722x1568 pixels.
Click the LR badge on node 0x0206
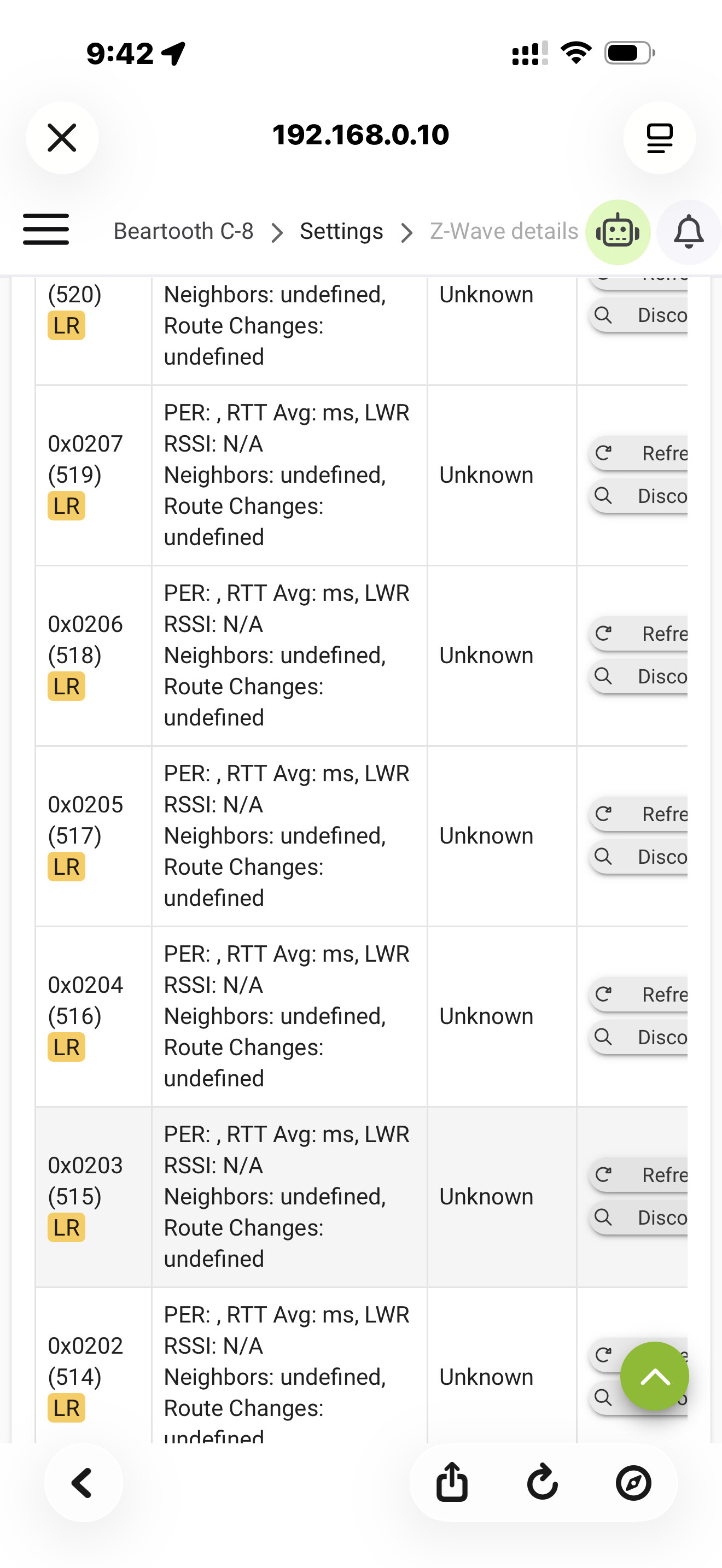66,686
